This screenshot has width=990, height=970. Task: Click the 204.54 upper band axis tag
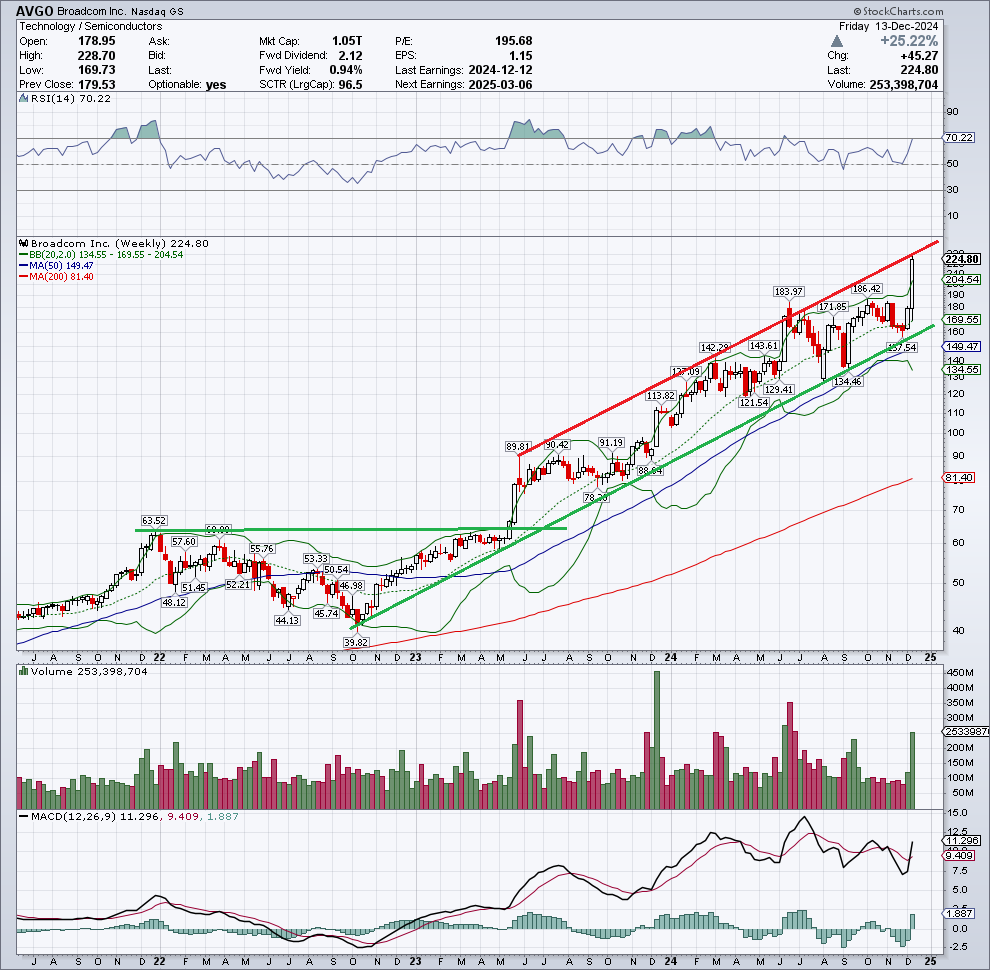point(962,279)
